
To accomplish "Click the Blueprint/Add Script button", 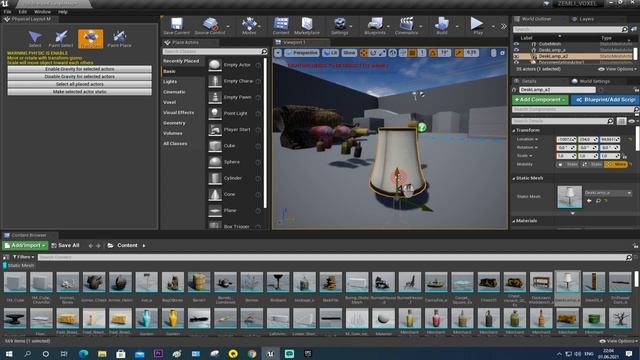I will click(605, 100).
